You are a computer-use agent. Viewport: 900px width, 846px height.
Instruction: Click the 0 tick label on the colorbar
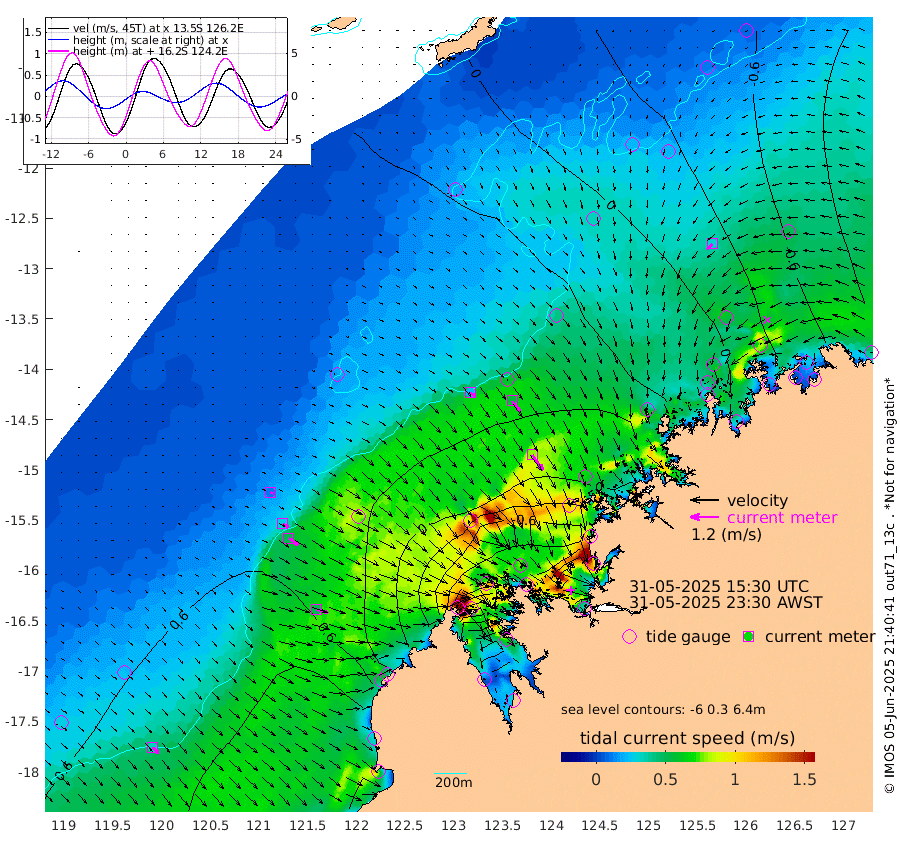(x=596, y=779)
